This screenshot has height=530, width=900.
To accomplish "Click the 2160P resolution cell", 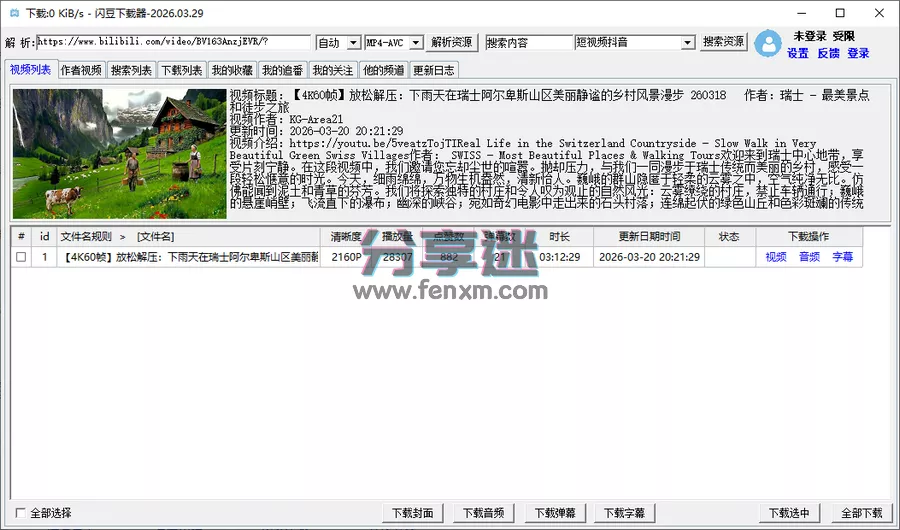I will tap(346, 257).
